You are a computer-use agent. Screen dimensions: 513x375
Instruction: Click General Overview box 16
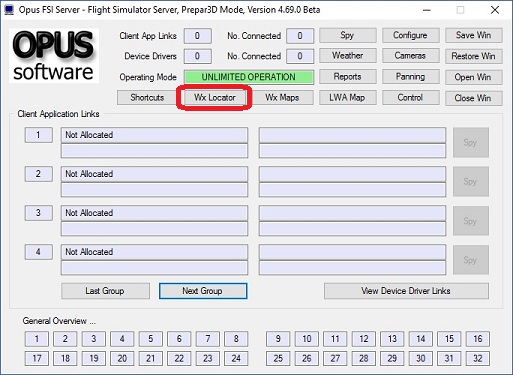[478, 339]
